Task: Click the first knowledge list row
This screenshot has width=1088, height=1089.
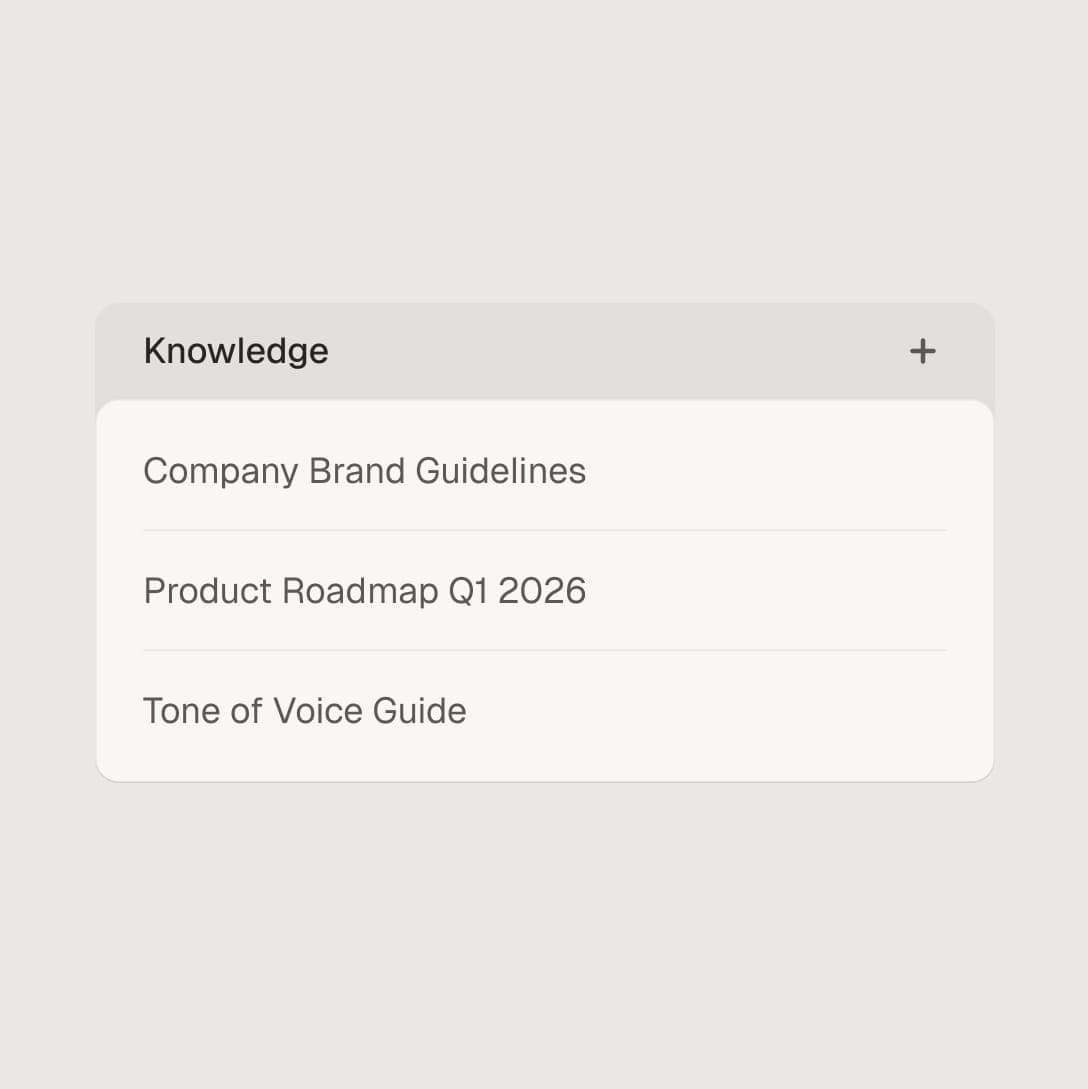Action: point(544,470)
